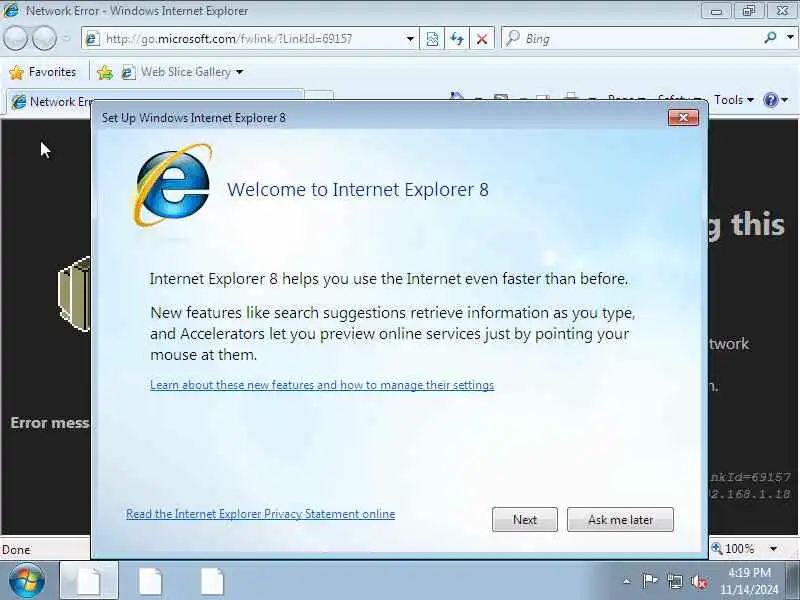
Task: Click the Web Slice Gallery page icon
Action: pos(128,72)
